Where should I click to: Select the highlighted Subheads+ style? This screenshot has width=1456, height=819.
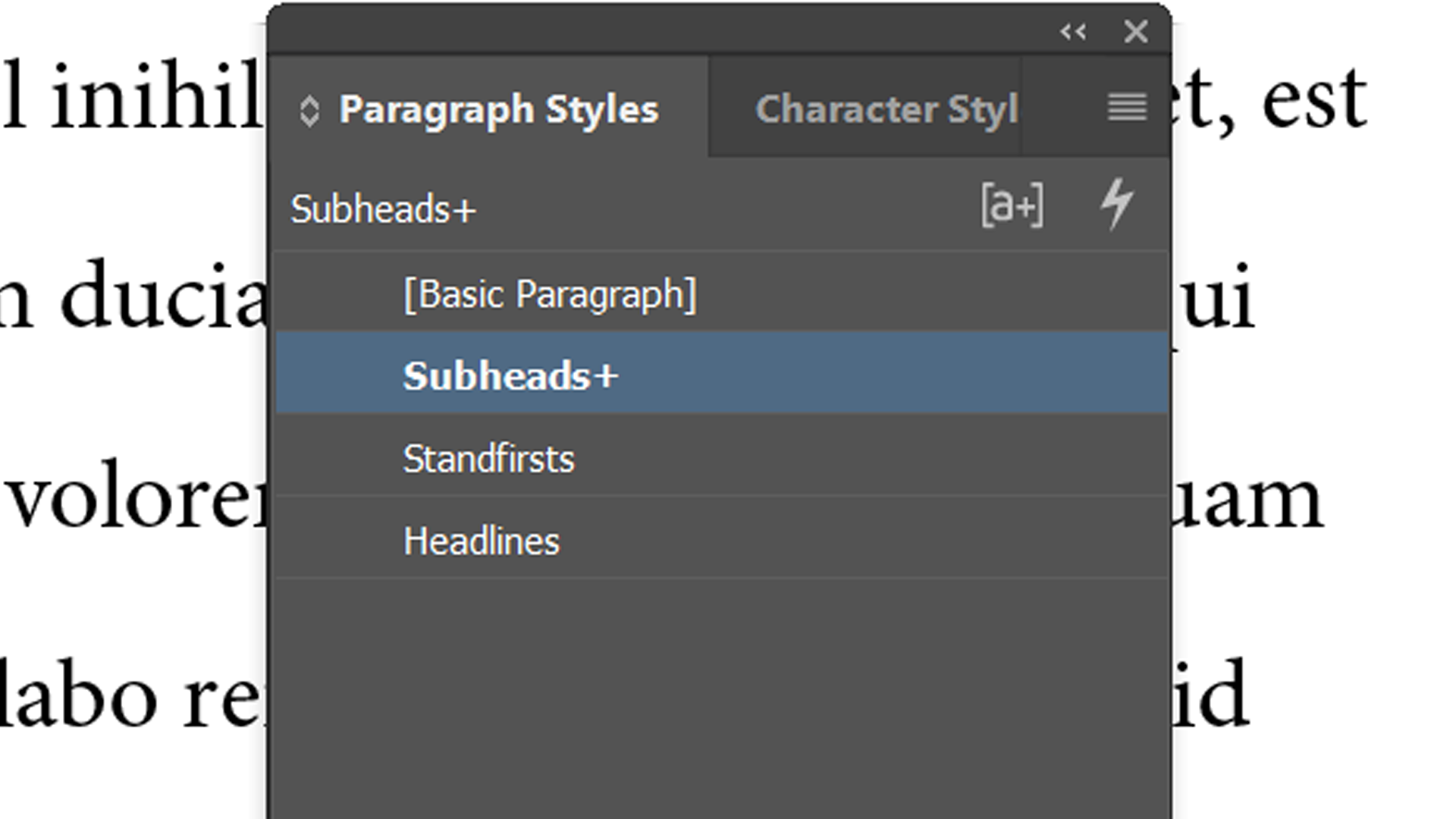tap(511, 375)
